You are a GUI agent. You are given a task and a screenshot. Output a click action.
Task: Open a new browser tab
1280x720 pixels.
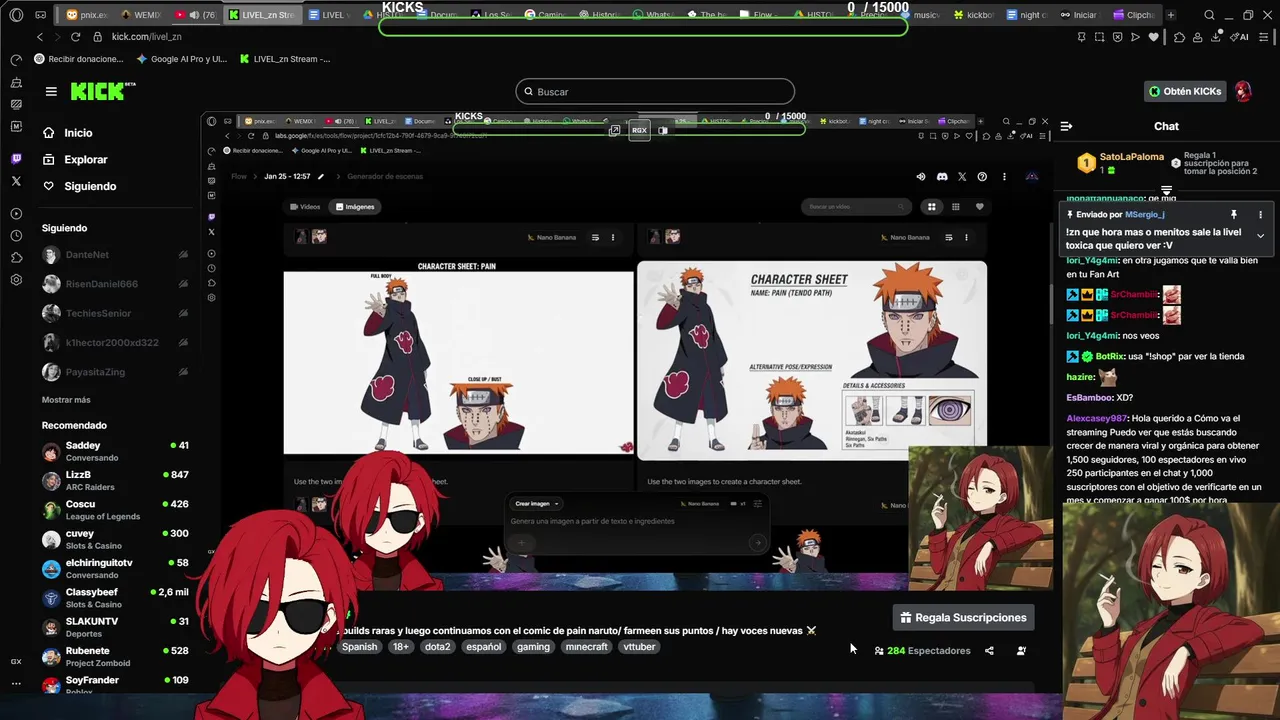(1171, 15)
